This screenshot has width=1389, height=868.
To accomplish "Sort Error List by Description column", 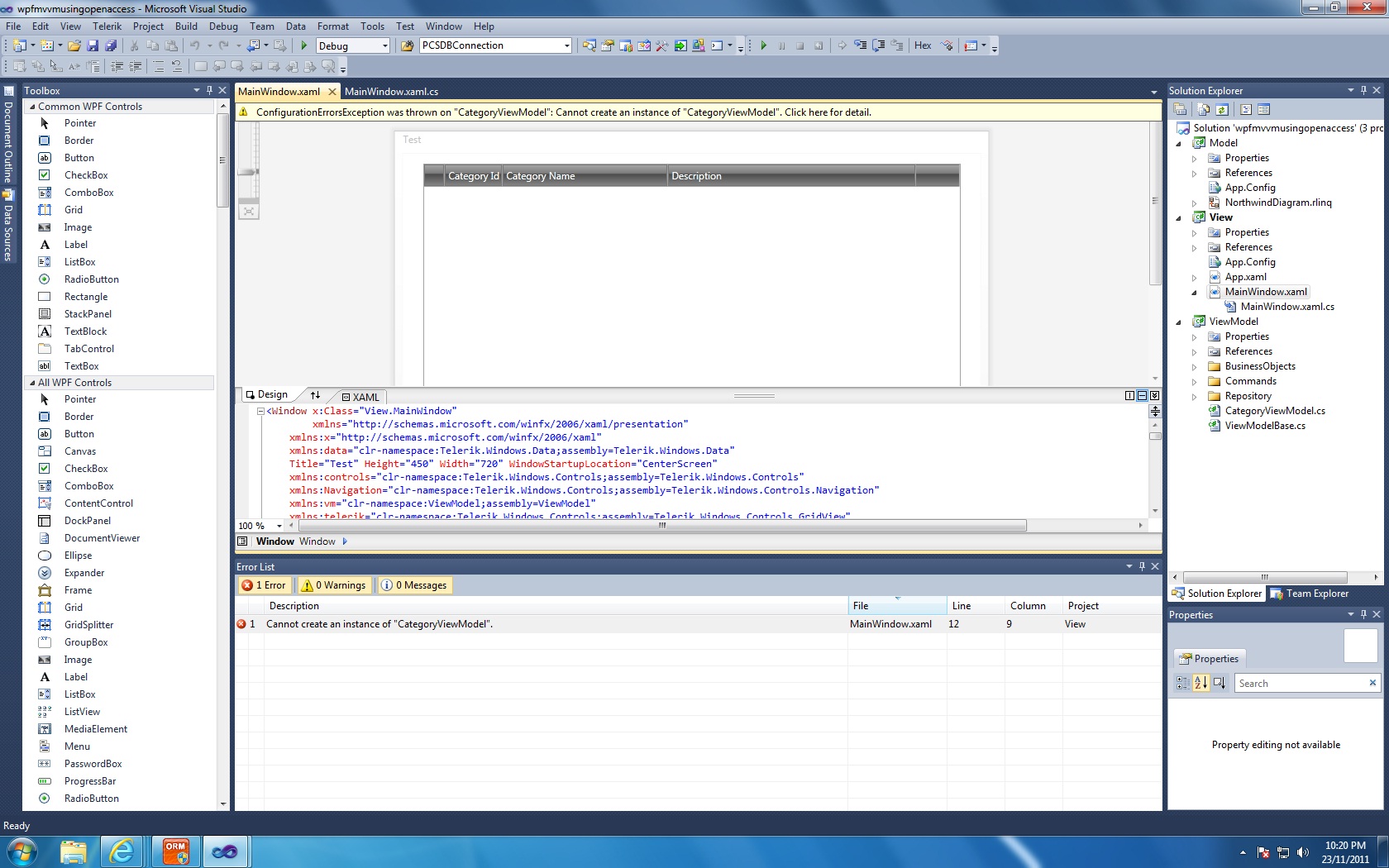I will click(556, 606).
